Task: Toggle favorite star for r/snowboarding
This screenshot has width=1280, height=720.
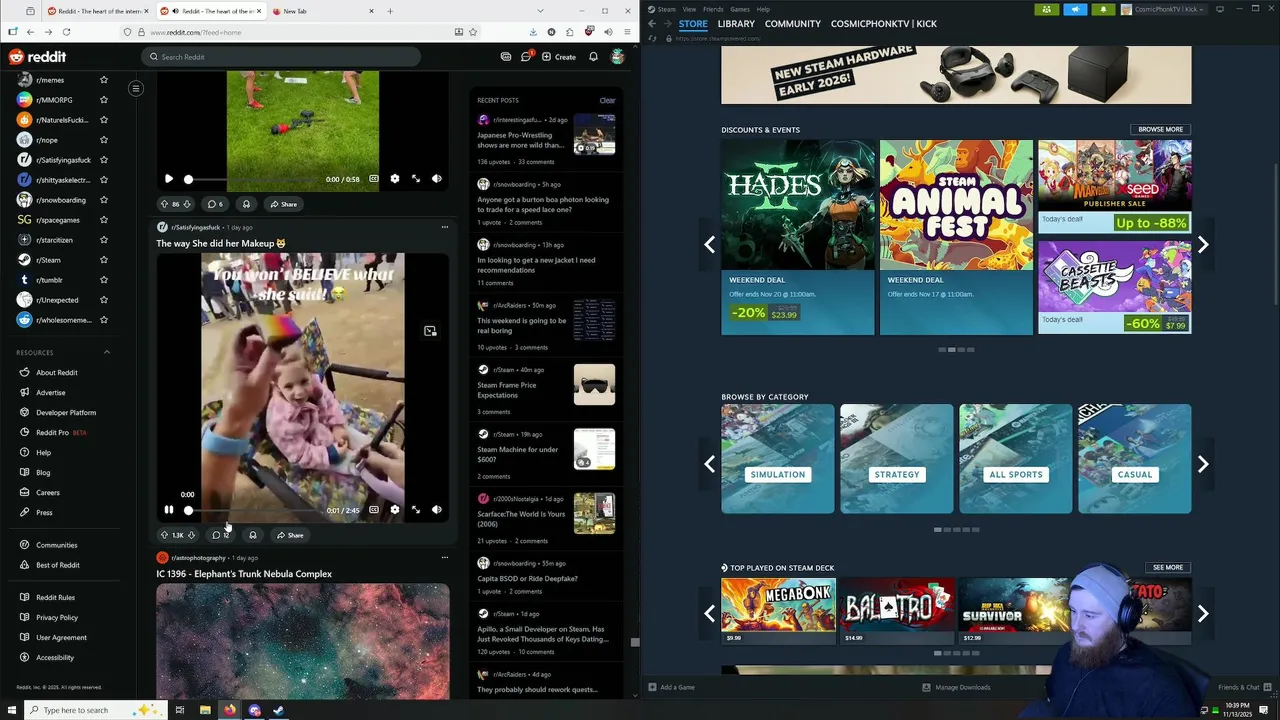Action: 103,200
